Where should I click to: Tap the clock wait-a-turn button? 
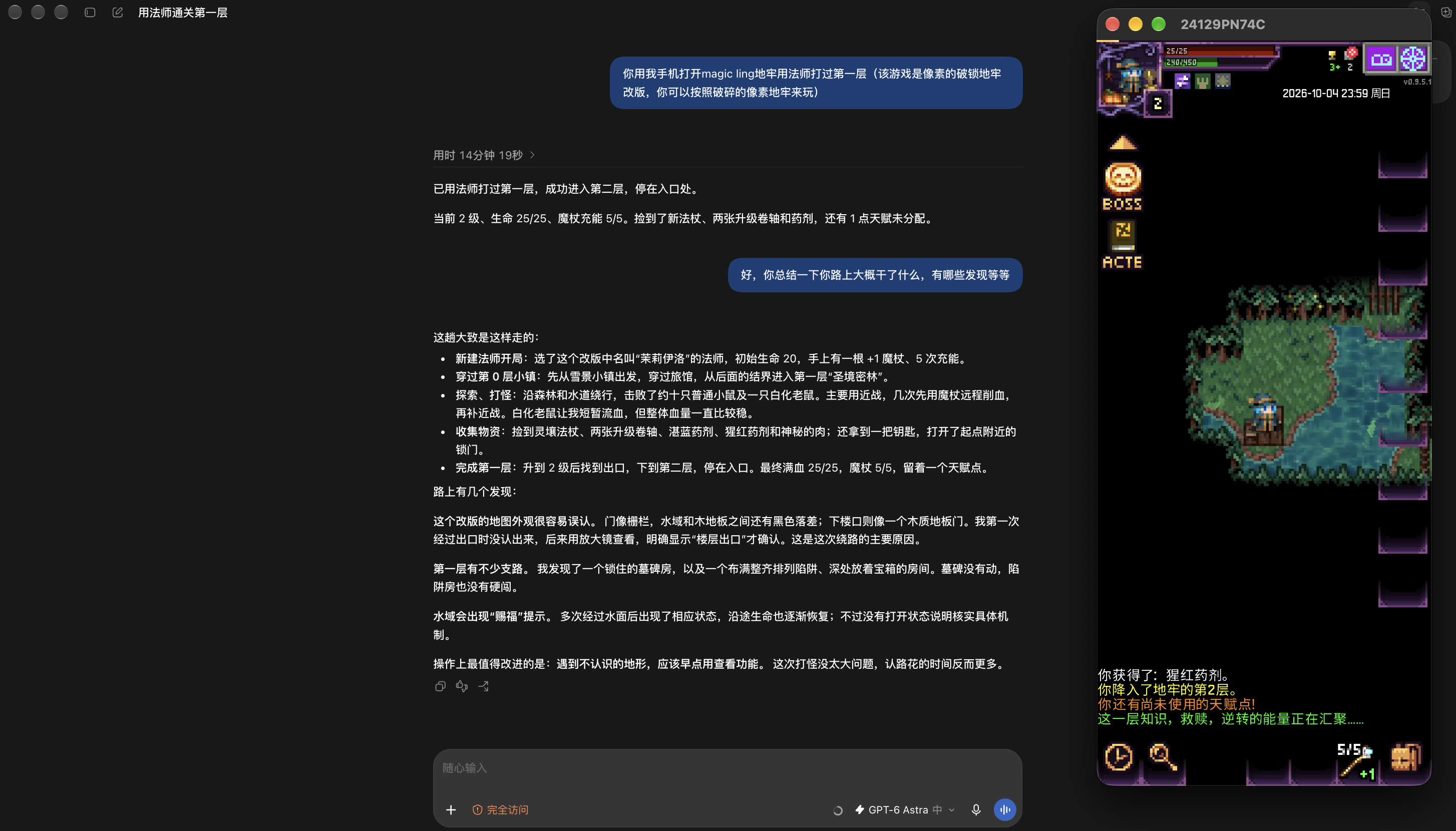click(1119, 757)
